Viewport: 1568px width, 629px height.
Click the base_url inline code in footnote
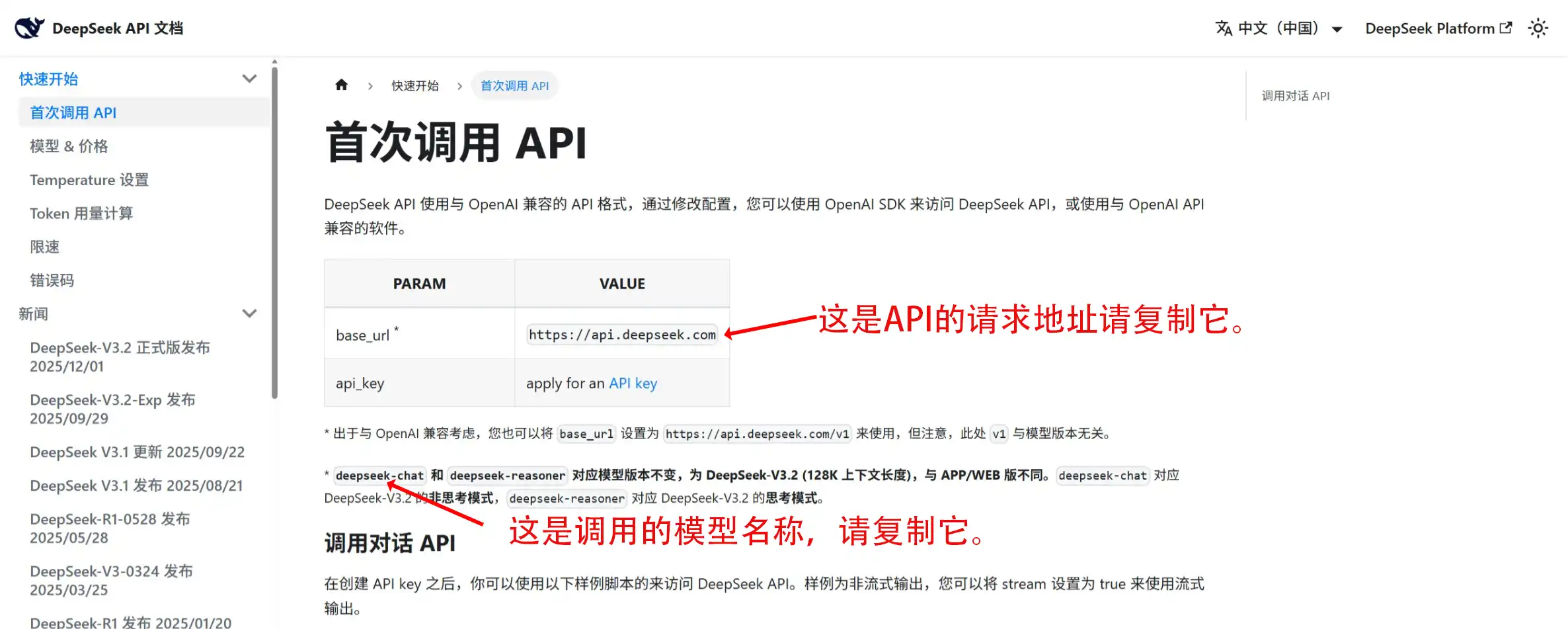(x=586, y=434)
